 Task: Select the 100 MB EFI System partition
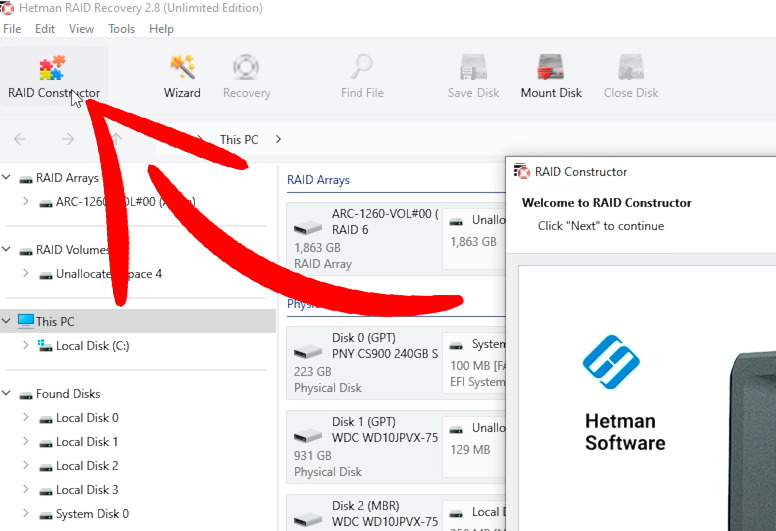pos(474,363)
